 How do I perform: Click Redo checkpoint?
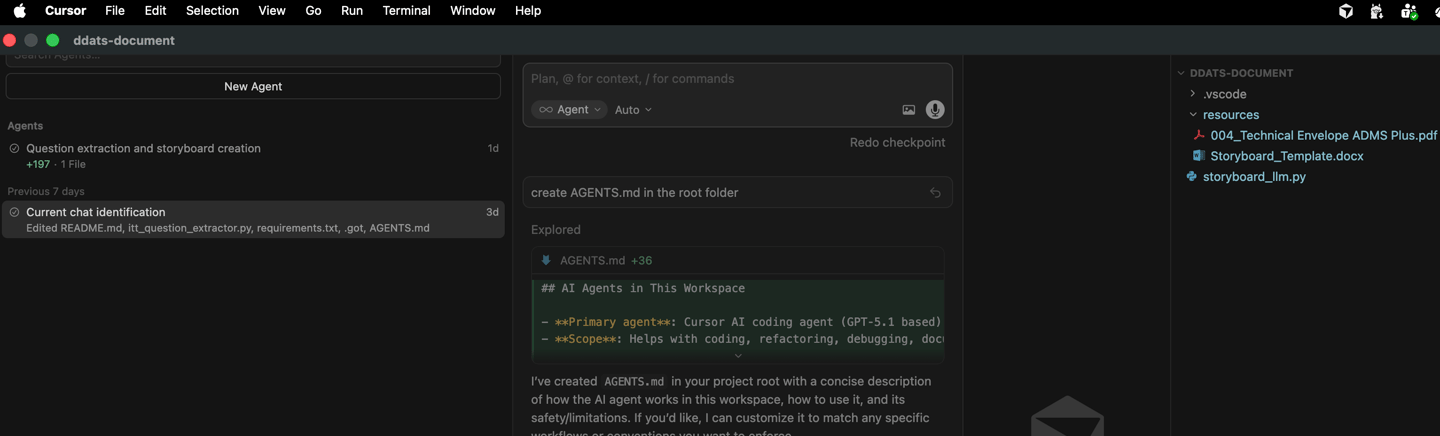[897, 142]
